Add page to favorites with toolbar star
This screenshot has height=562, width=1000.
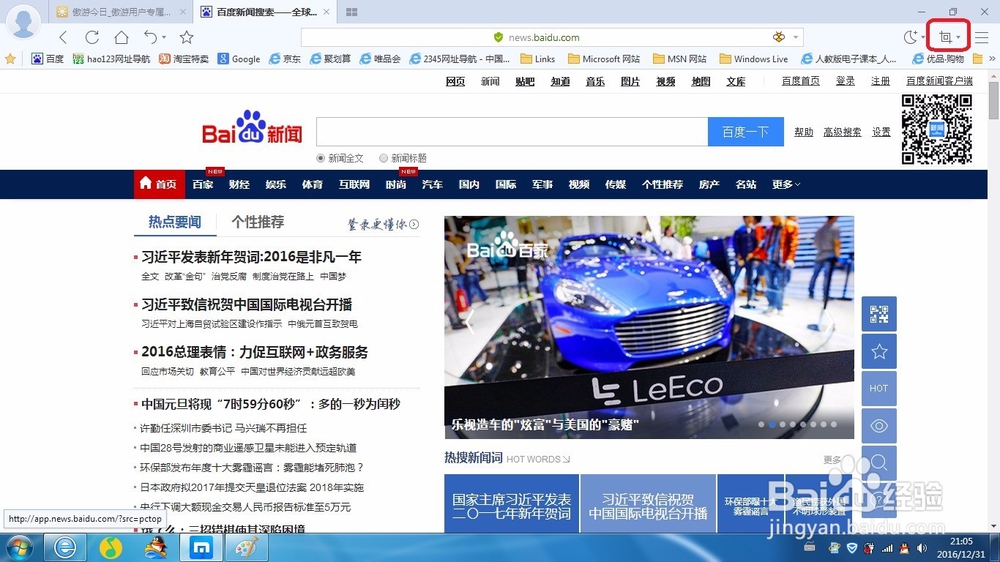tap(186, 37)
